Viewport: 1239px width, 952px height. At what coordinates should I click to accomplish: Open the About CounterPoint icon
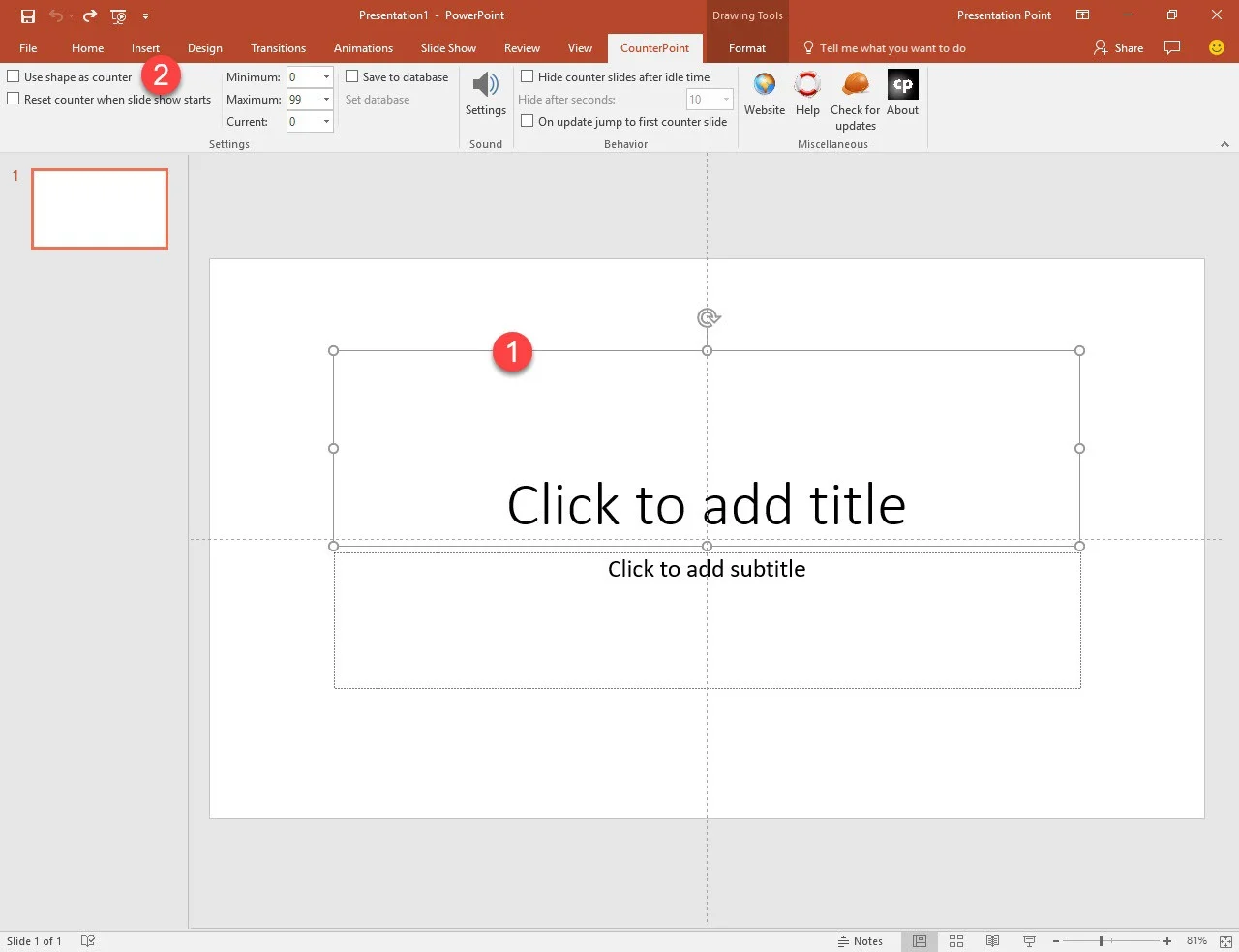coord(902,86)
